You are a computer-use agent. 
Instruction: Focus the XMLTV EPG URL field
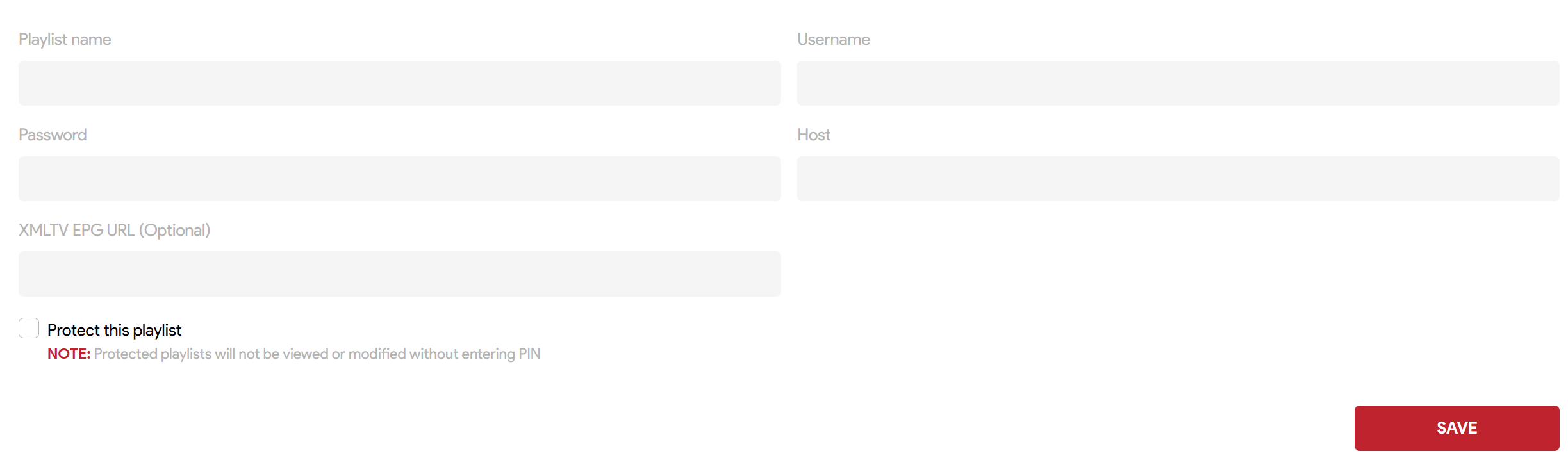point(399,274)
